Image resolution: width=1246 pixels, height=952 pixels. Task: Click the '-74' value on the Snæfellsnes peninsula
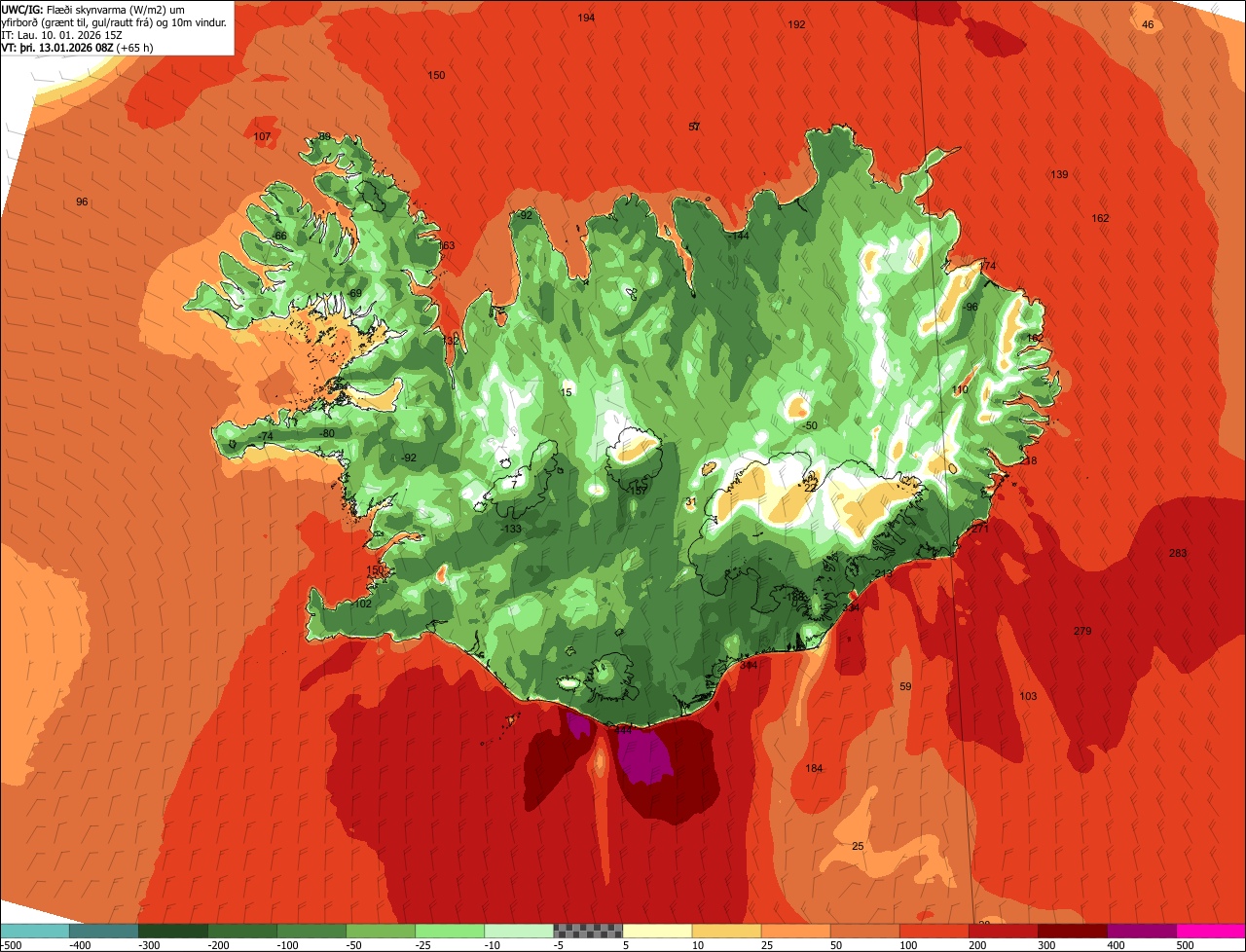pos(266,437)
